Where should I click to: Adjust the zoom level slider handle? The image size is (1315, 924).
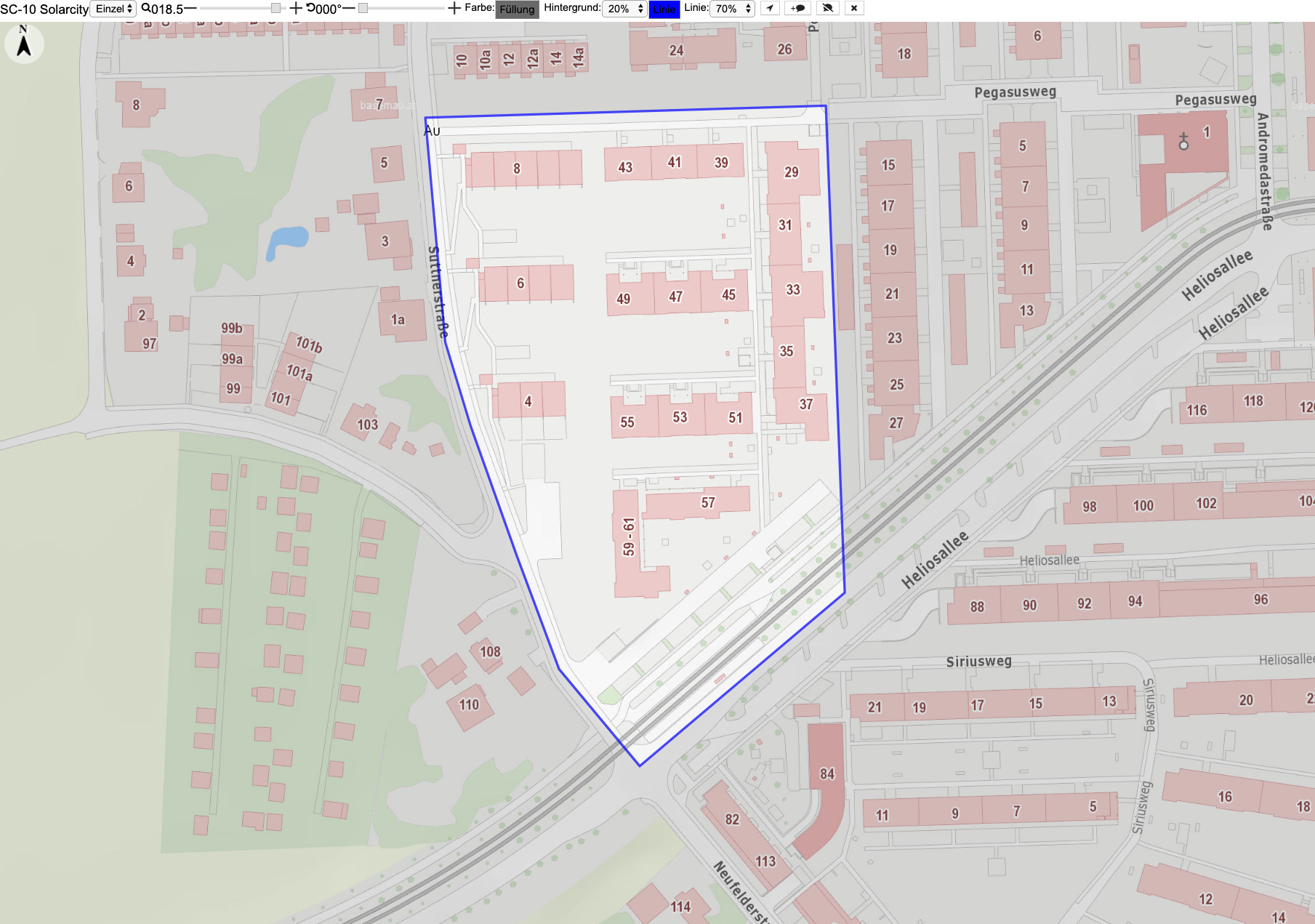click(276, 9)
